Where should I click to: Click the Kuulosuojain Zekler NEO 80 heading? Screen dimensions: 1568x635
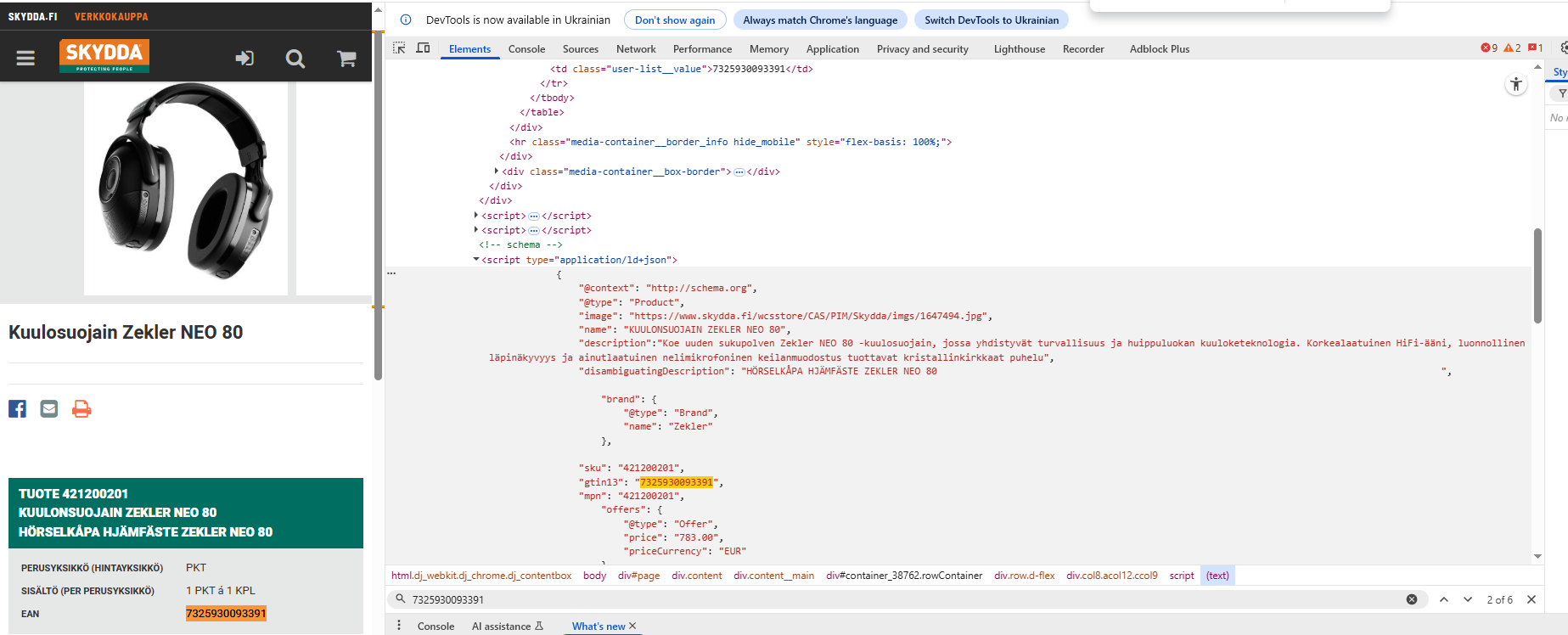(126, 332)
